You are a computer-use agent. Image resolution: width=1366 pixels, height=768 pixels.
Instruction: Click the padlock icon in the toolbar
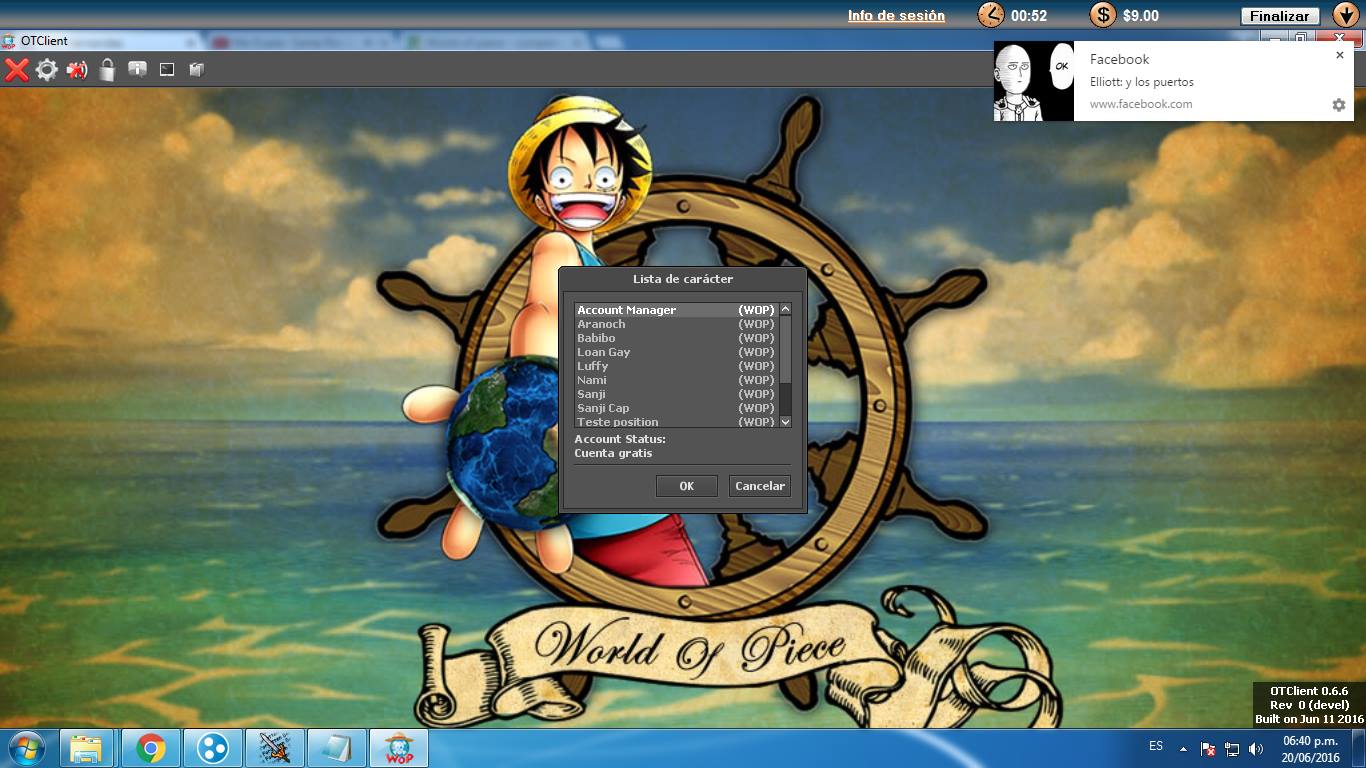pyautogui.click(x=107, y=69)
